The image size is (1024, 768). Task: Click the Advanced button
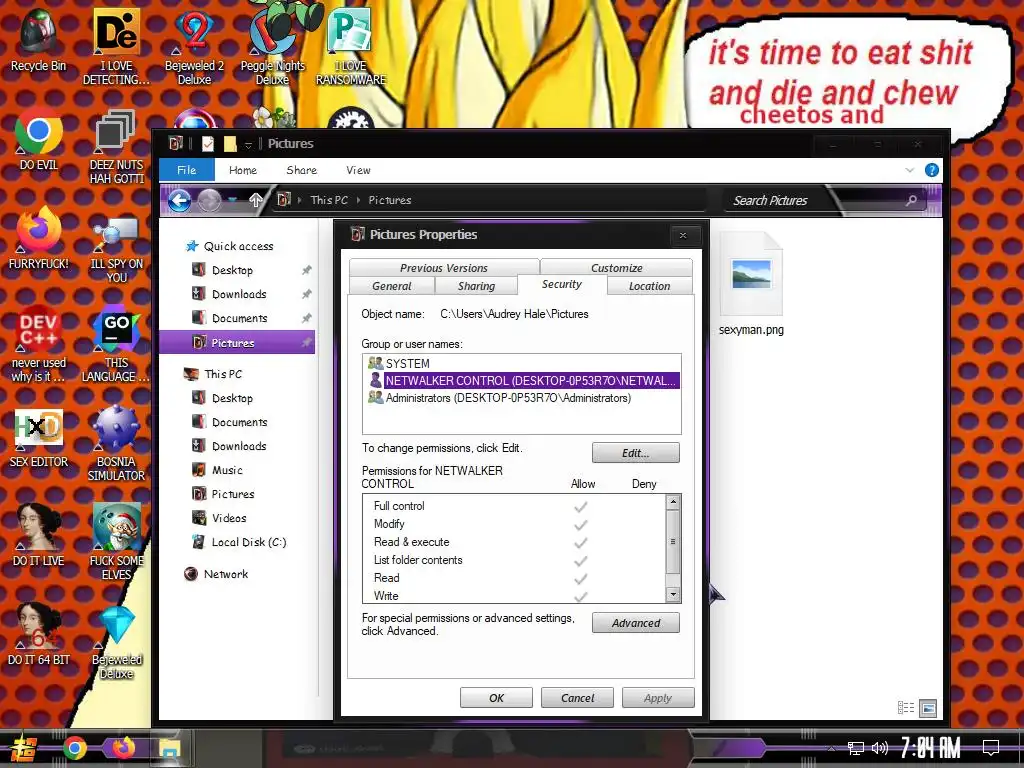[x=635, y=623]
